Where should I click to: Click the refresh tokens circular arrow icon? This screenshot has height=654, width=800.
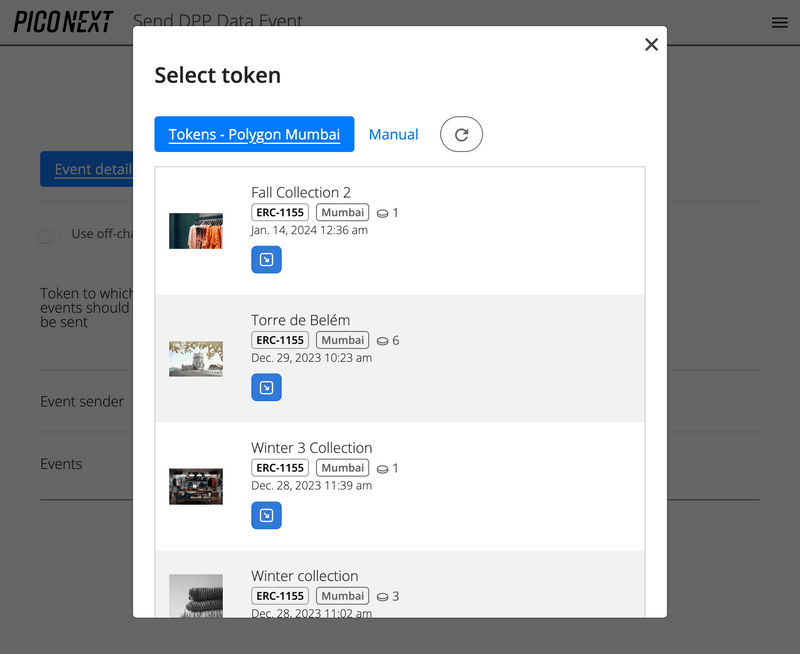click(x=461, y=134)
